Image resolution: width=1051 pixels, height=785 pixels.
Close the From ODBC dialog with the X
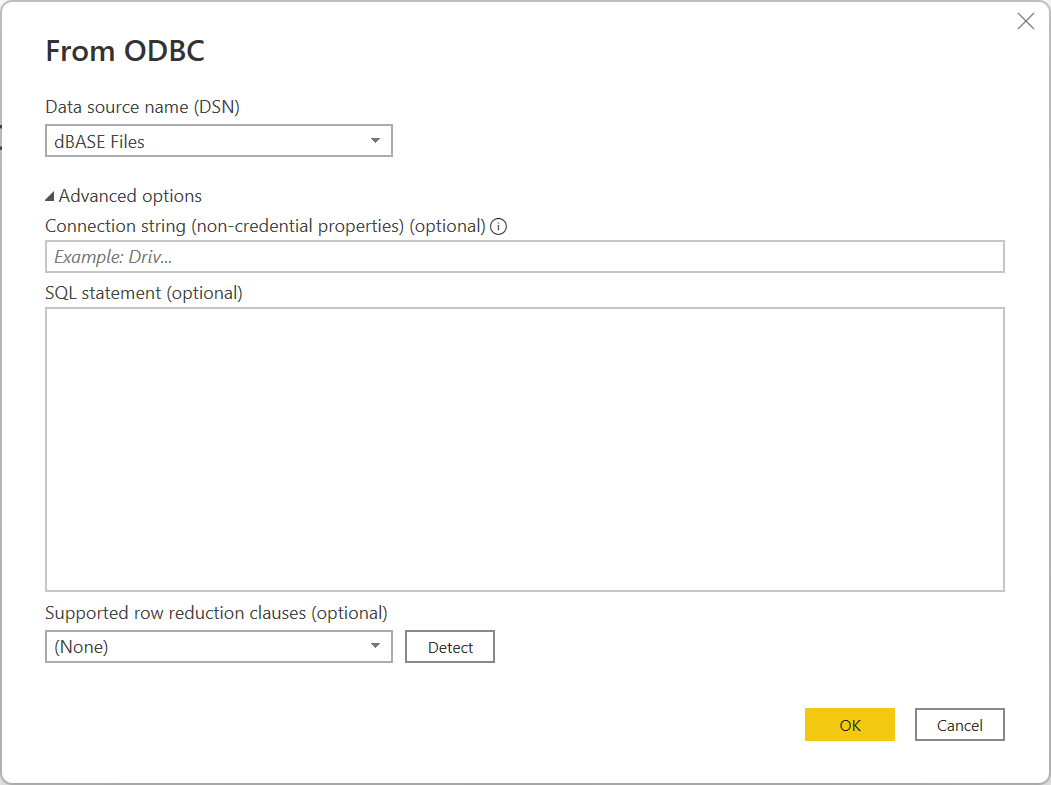[x=1025, y=20]
